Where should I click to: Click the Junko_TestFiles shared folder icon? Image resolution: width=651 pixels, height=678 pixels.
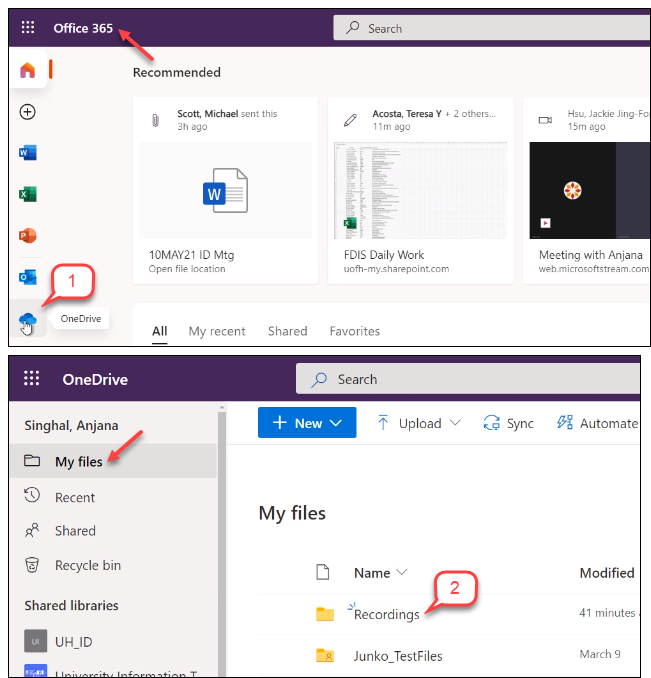coord(325,656)
